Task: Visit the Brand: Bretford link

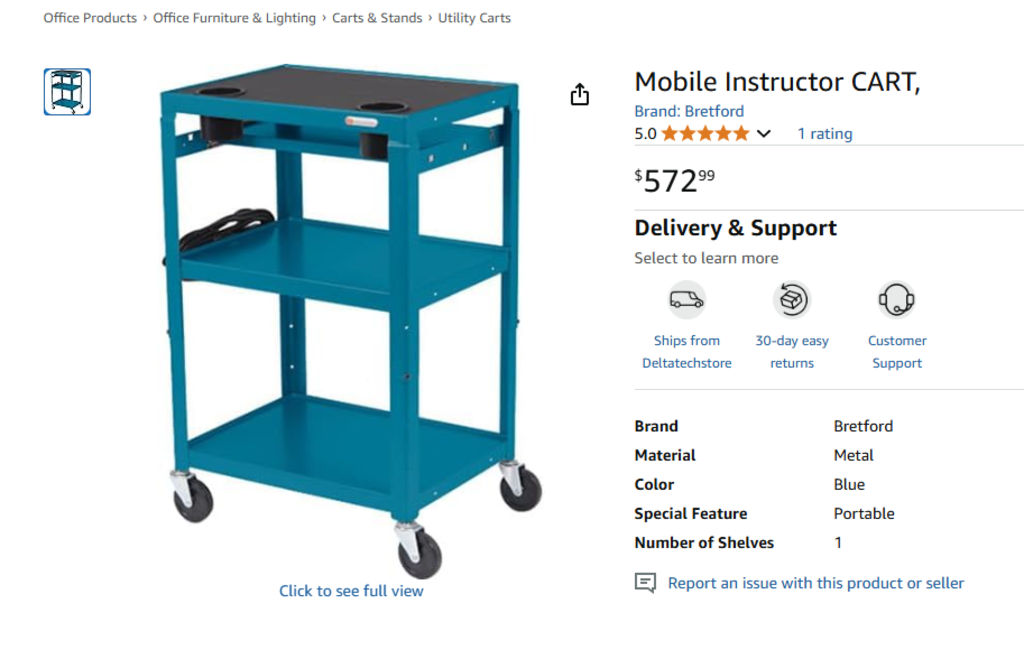Action: (689, 111)
